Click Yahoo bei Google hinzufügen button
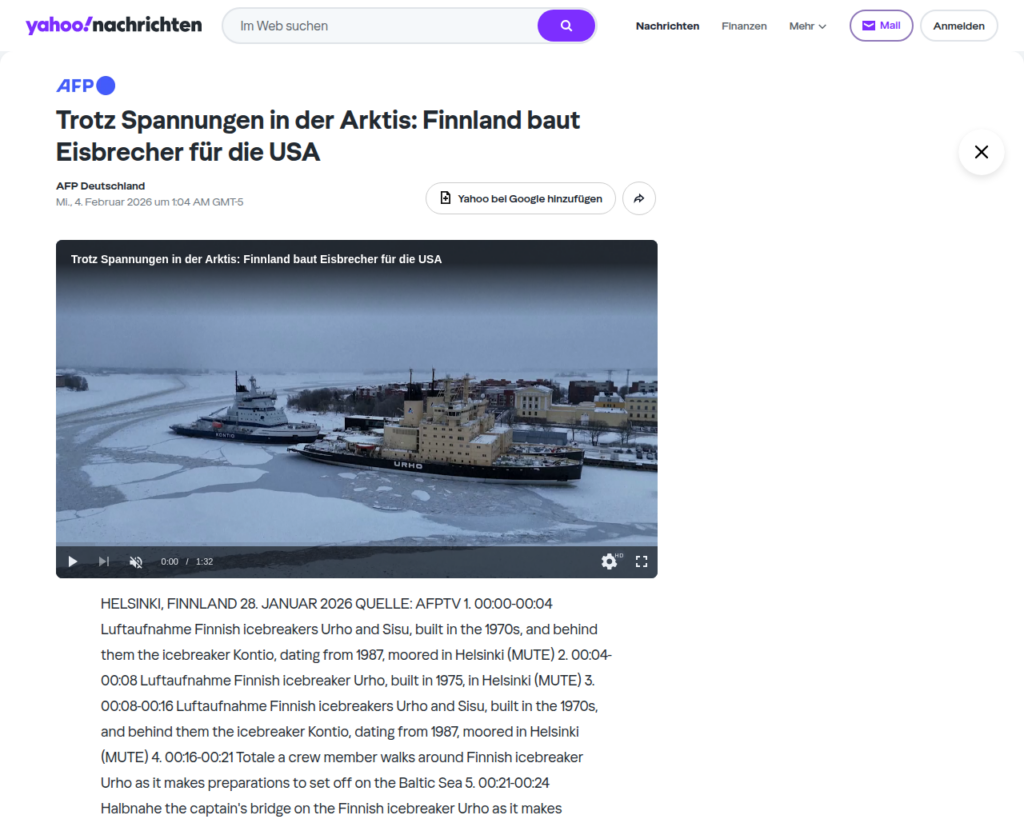 tap(520, 199)
